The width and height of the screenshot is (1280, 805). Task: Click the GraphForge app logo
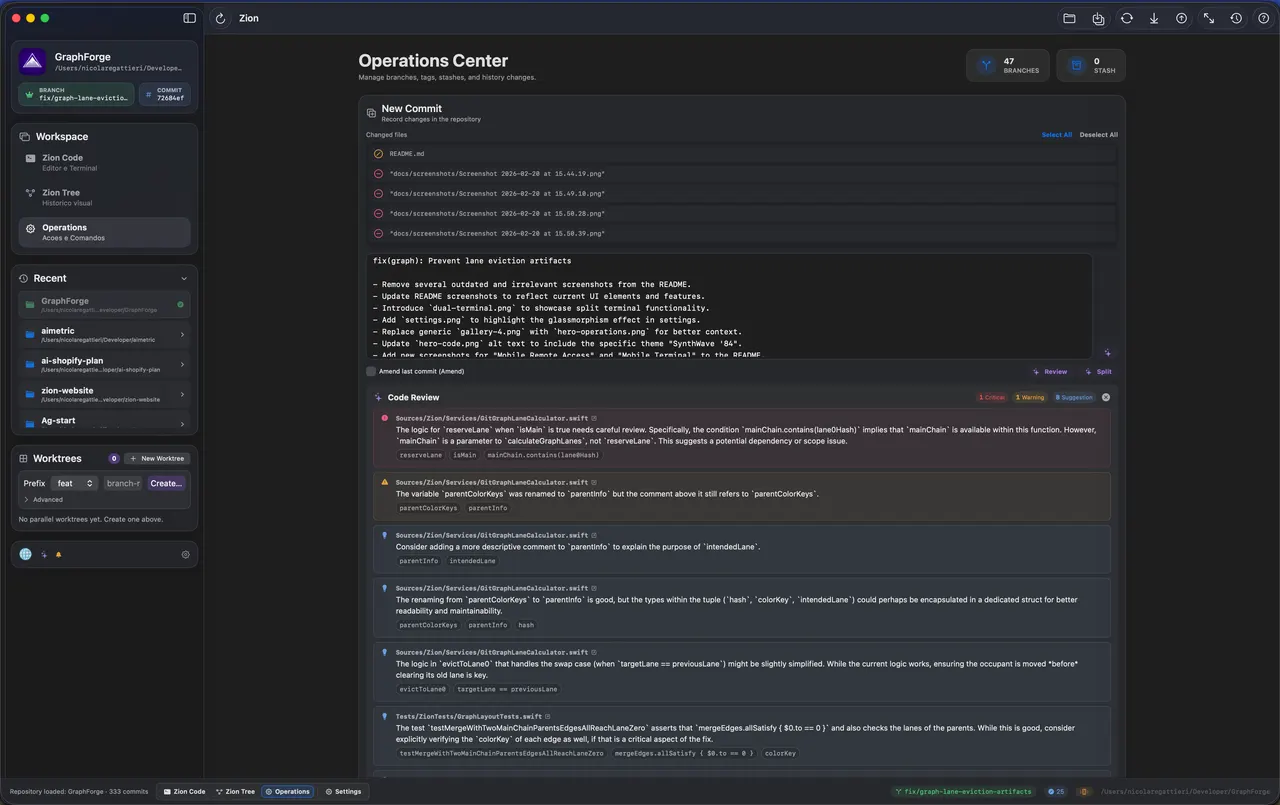32,62
